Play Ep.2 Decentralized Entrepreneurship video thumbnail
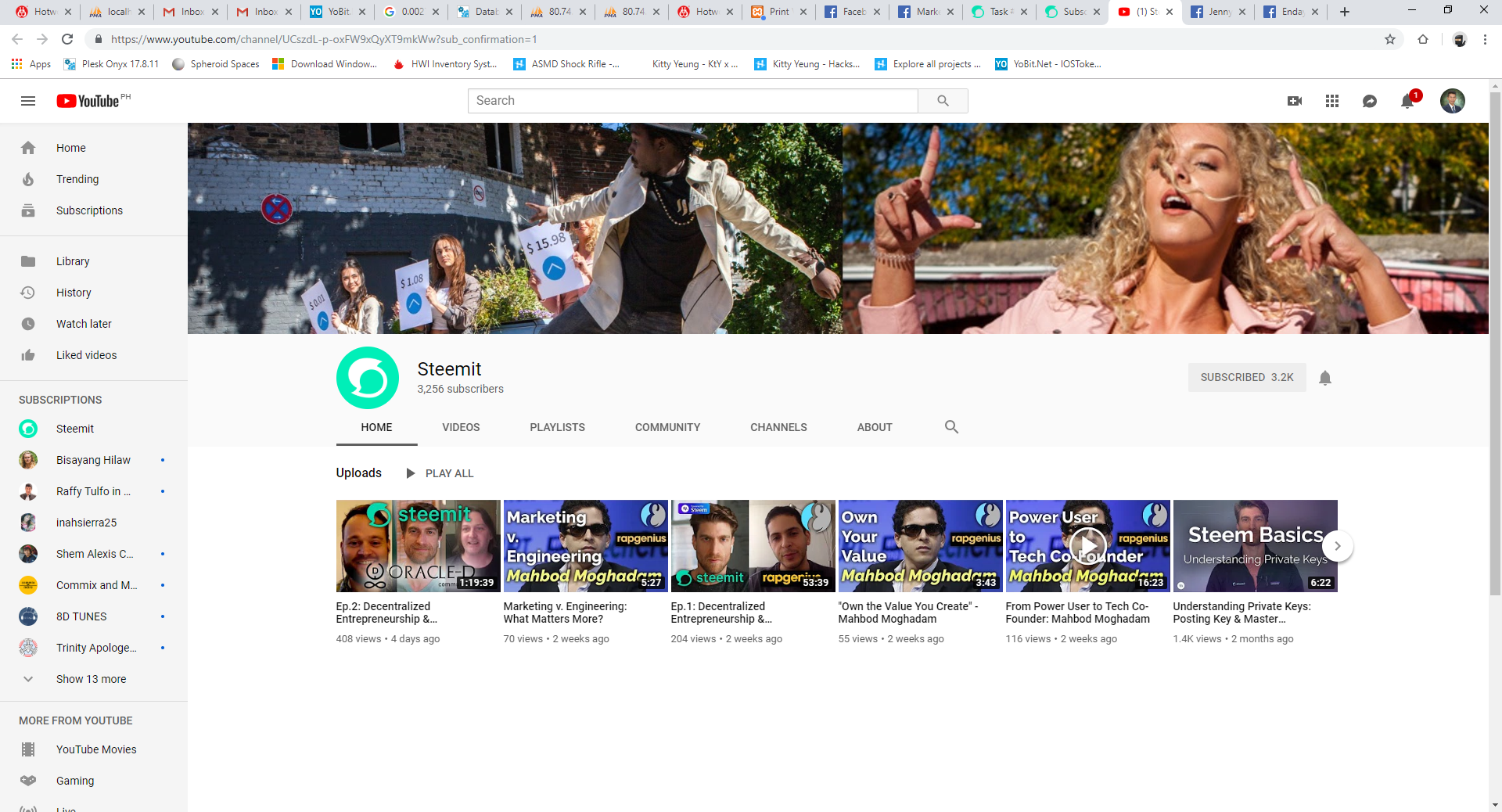The height and width of the screenshot is (812, 1502). [x=419, y=546]
